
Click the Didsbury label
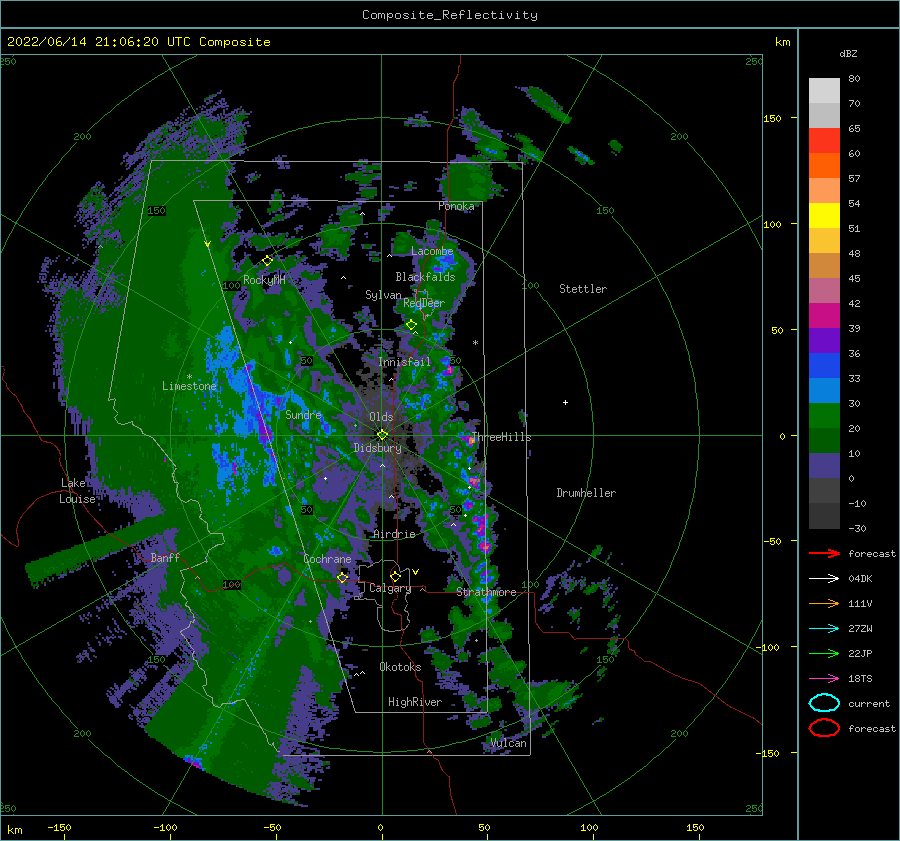pos(378,448)
